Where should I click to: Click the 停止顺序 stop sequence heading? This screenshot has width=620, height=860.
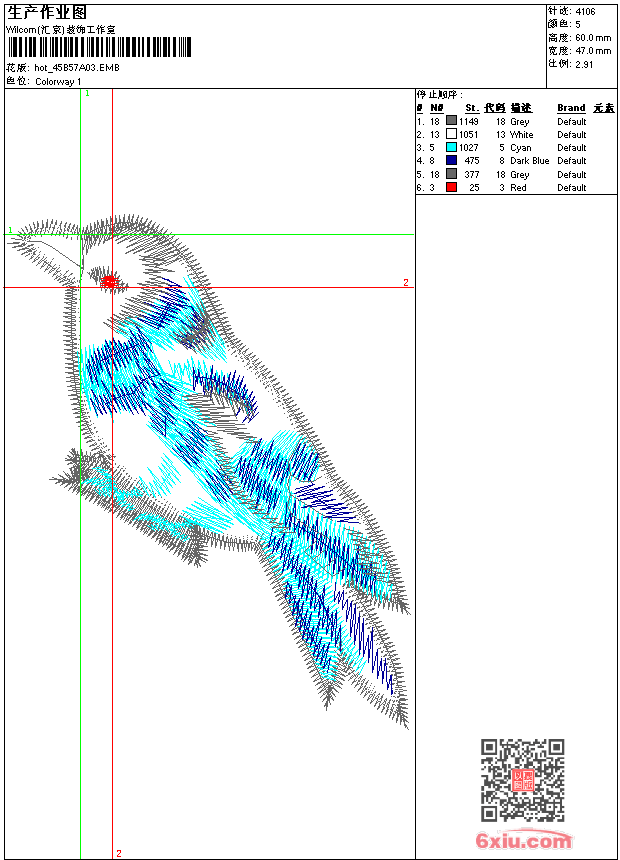440,95
